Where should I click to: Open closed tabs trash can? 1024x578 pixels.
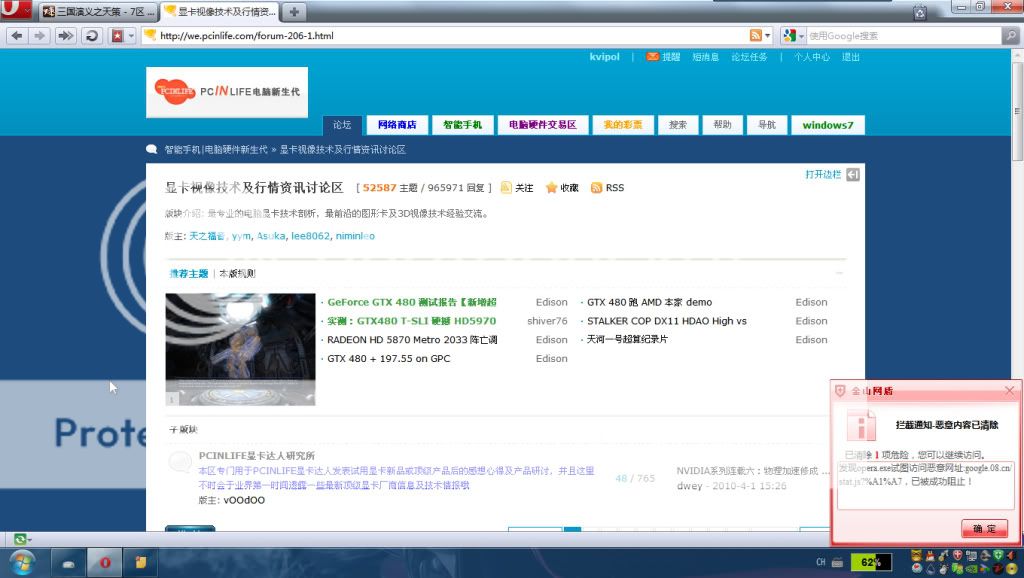pos(919,13)
